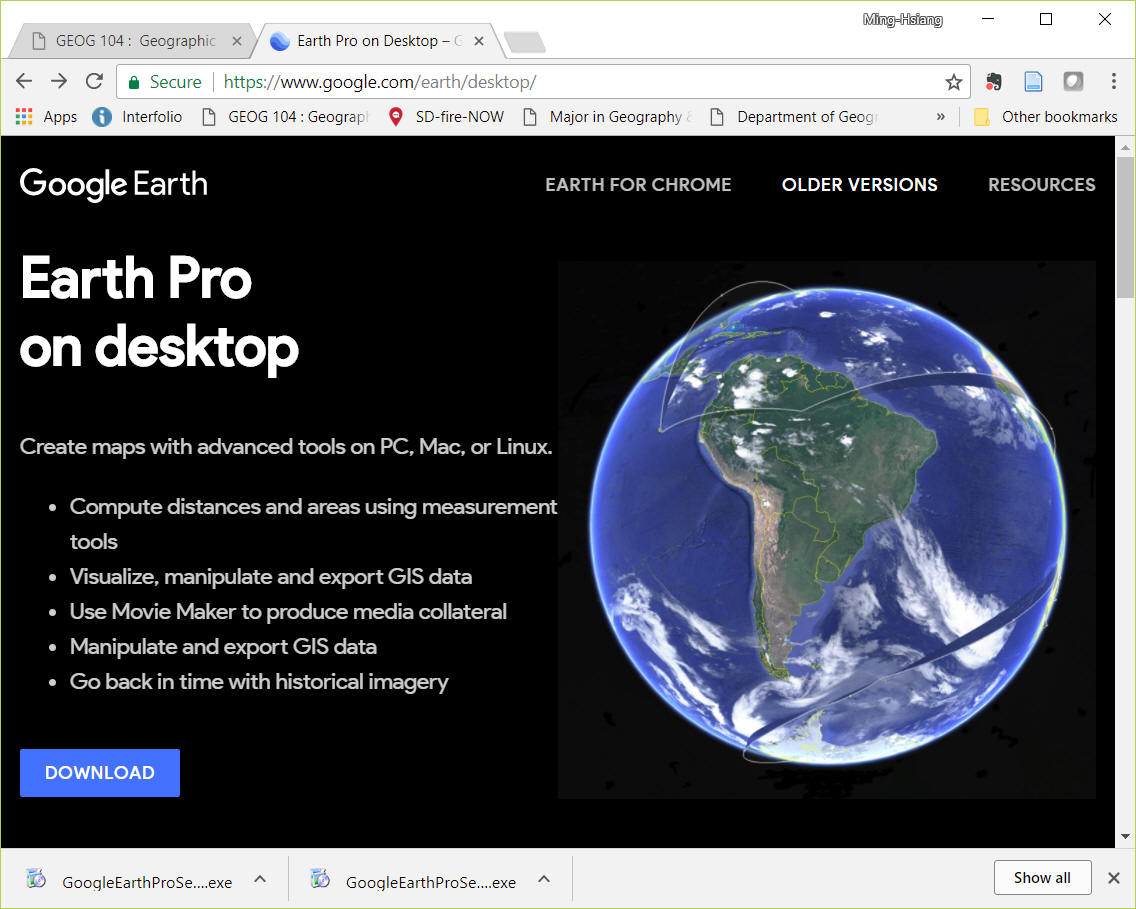Image resolution: width=1136 pixels, height=909 pixels.
Task: Open the Older Versions menu item
Action: (859, 185)
